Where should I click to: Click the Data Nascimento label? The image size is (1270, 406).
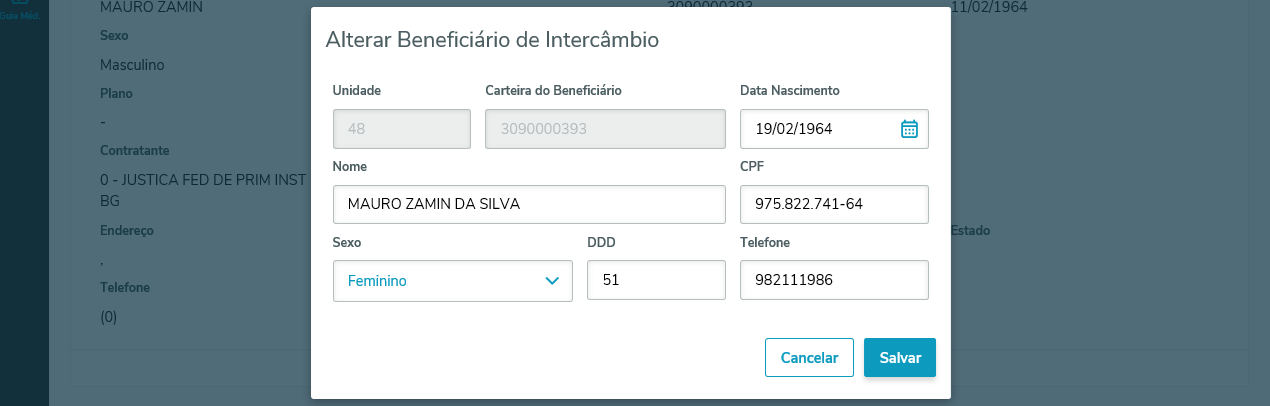tap(789, 90)
